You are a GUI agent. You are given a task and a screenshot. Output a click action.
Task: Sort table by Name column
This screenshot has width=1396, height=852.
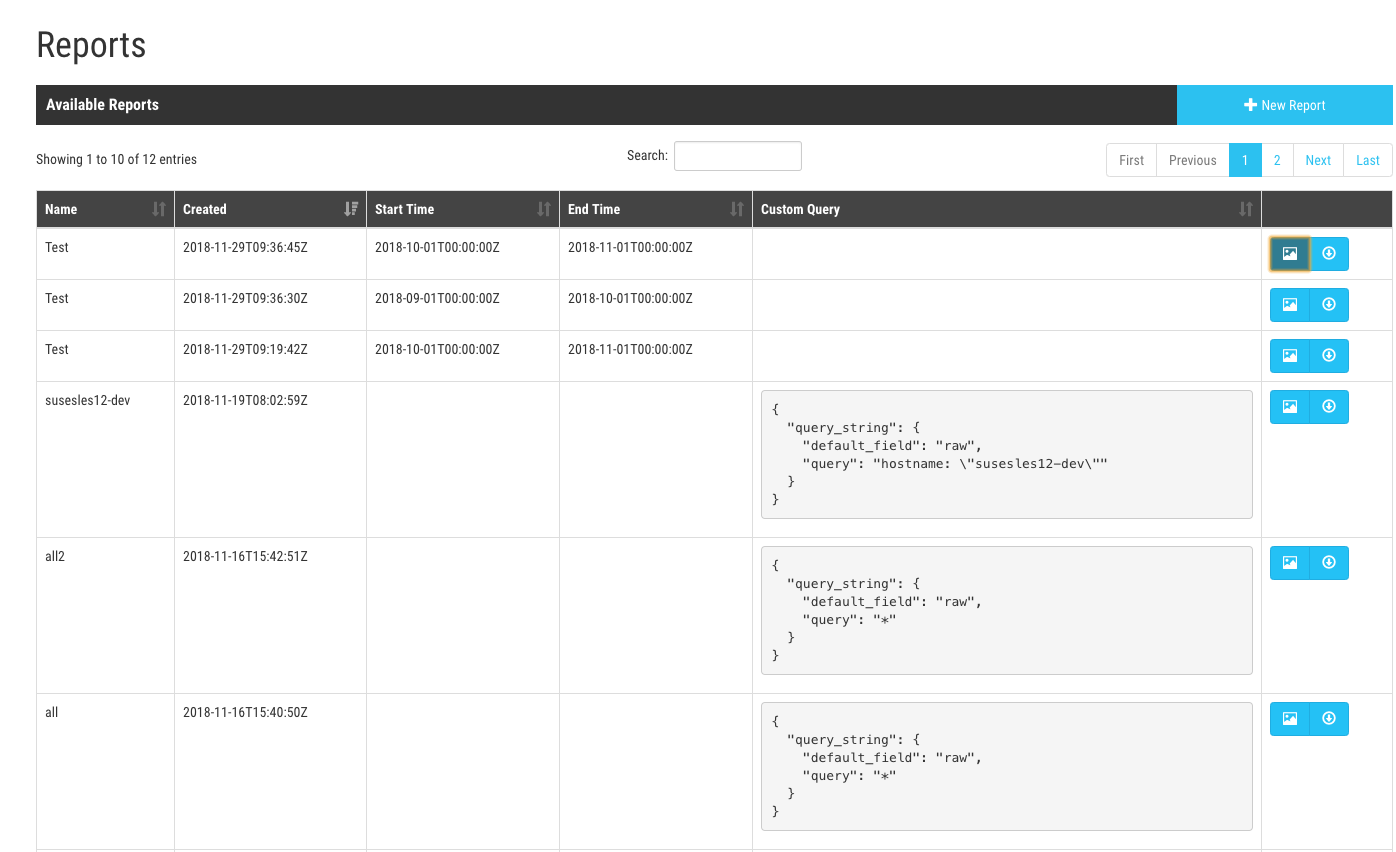coord(105,209)
